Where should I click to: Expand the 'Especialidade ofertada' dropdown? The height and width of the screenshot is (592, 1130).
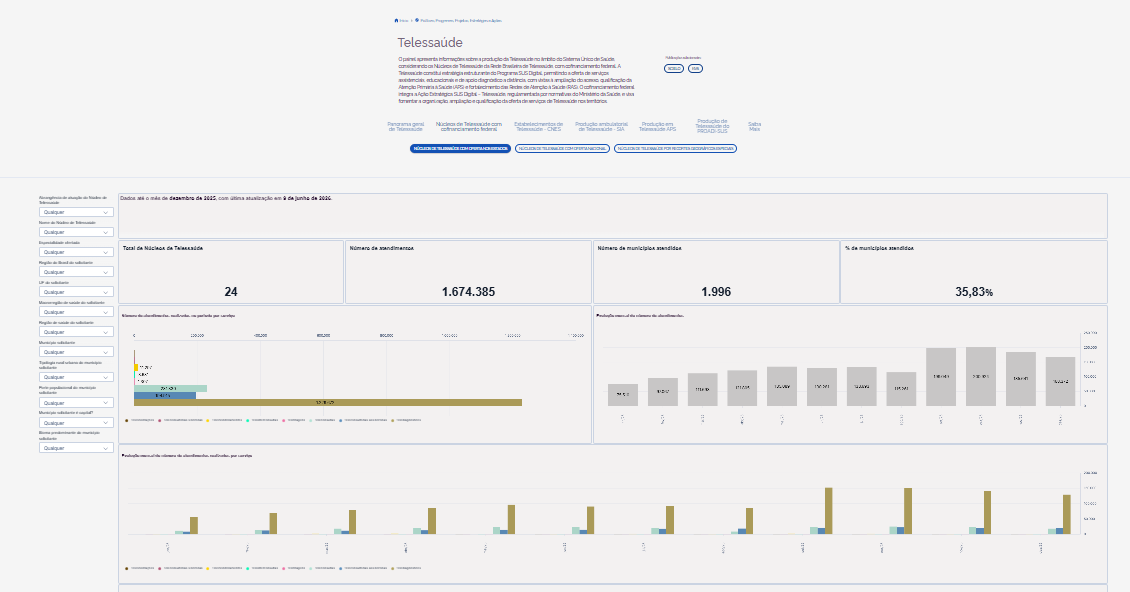point(76,252)
